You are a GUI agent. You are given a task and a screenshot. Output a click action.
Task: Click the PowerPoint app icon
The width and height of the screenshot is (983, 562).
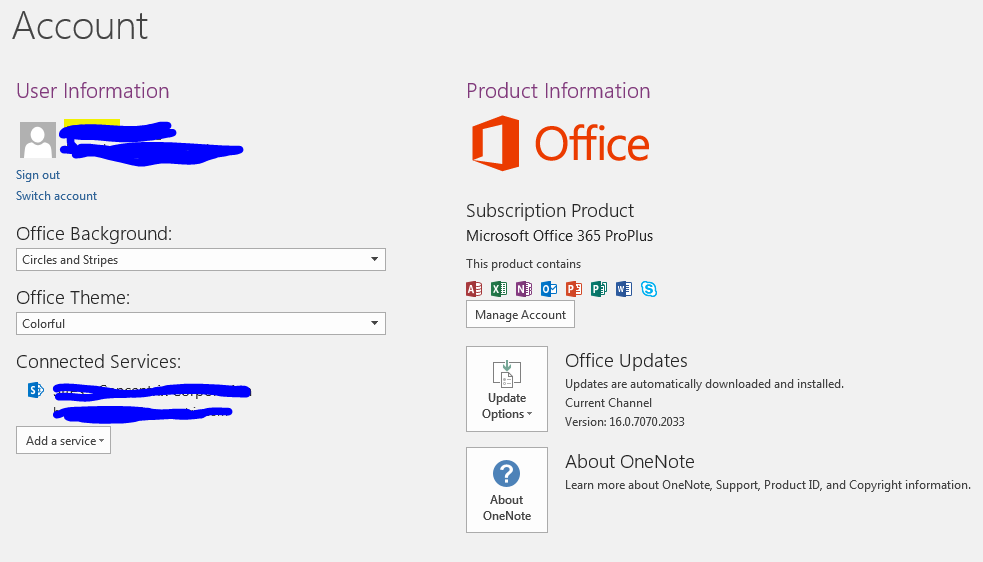pyautogui.click(x=574, y=289)
